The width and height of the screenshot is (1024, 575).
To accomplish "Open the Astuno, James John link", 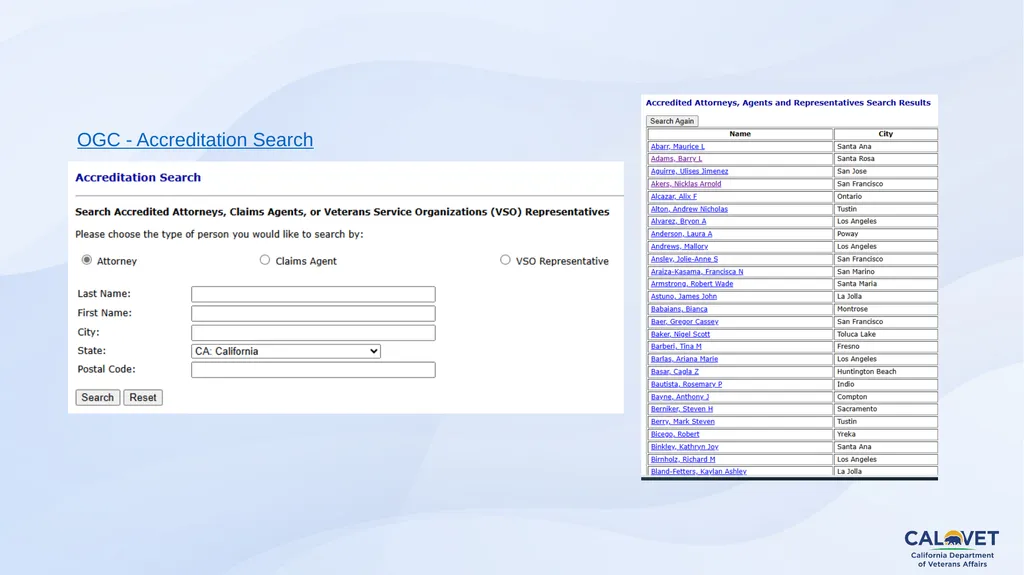I will pyautogui.click(x=683, y=296).
